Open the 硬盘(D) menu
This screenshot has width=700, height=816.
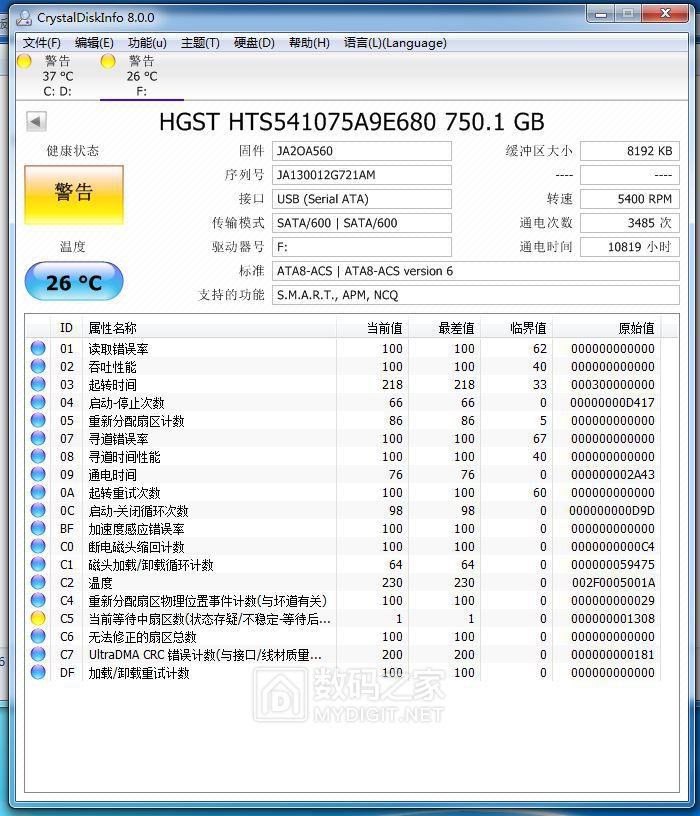[x=254, y=43]
